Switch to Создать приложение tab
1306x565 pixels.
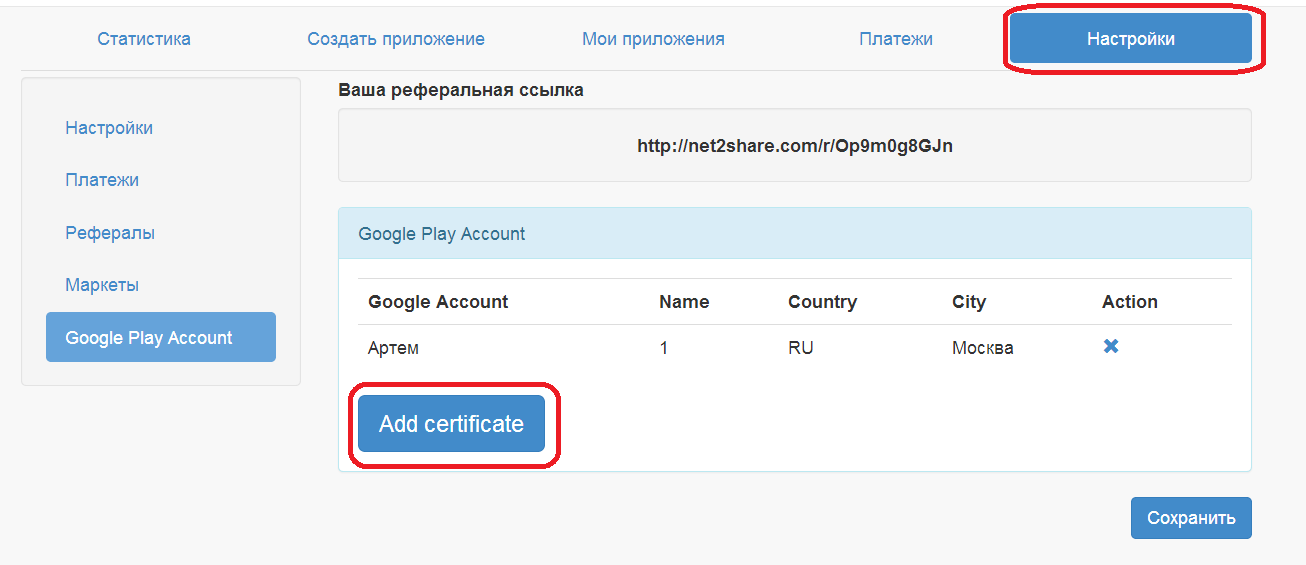pyautogui.click(x=396, y=39)
